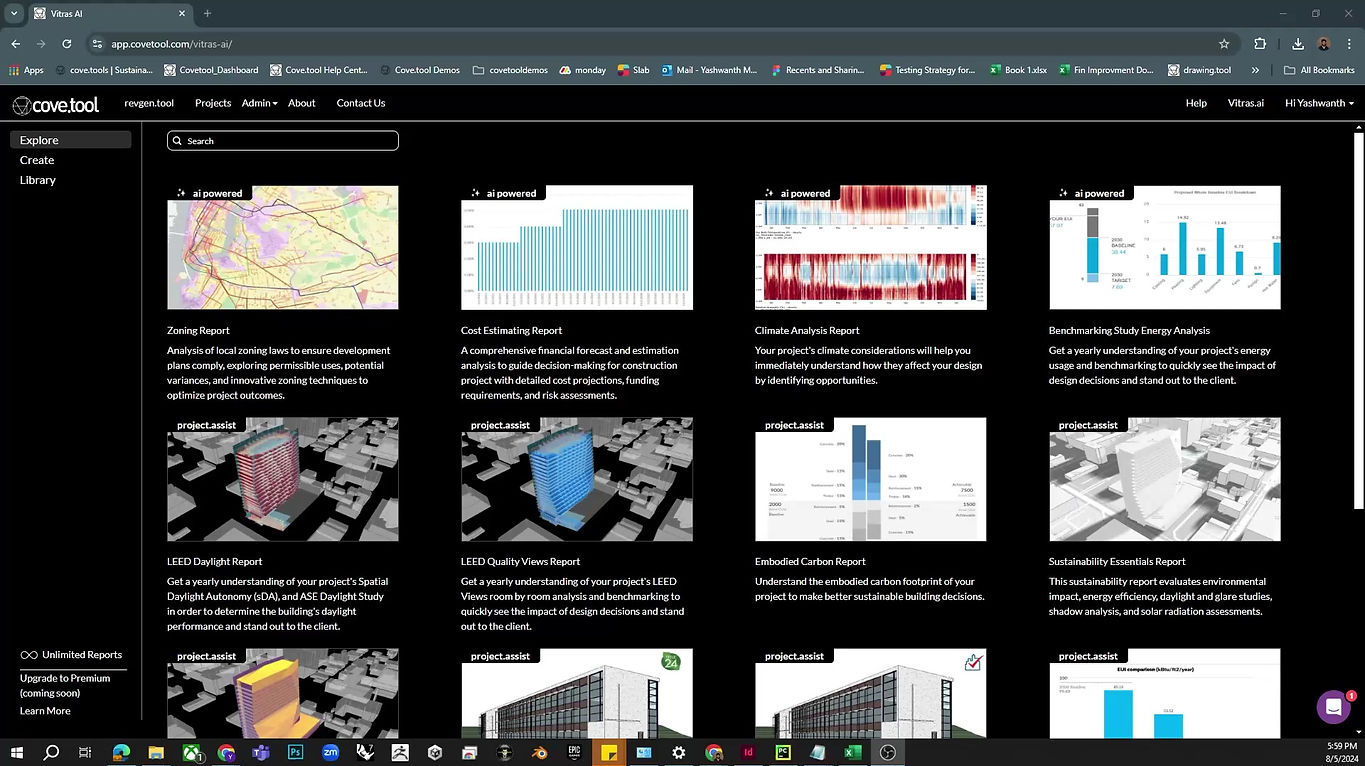The image size is (1365, 766).
Task: Open Zoom from the taskbar
Action: click(330, 752)
